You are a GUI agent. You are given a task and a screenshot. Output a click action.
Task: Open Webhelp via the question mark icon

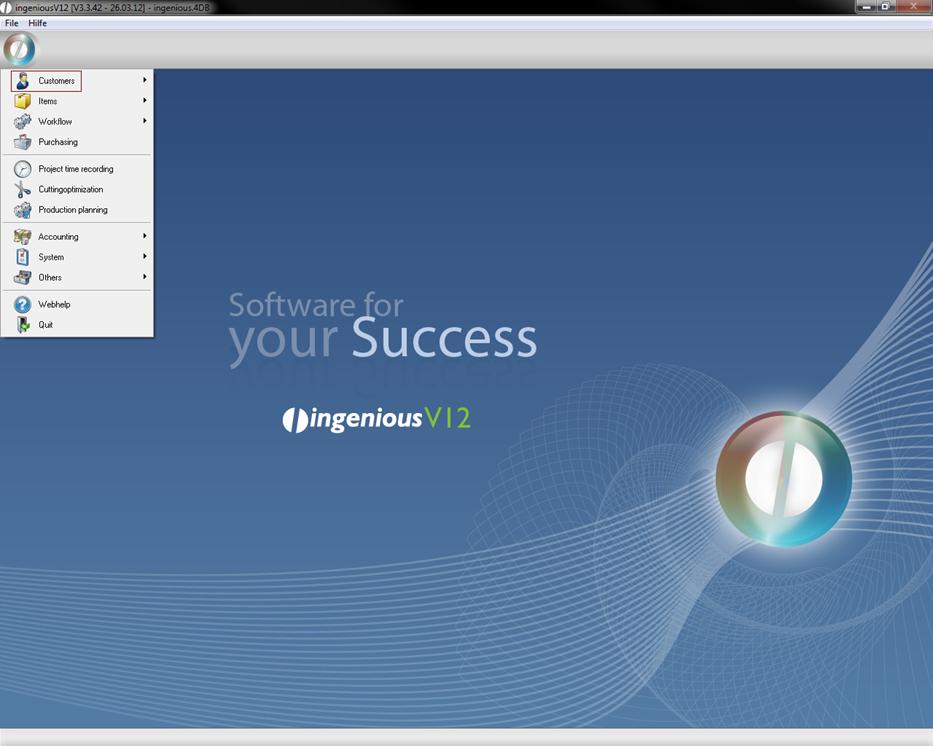coord(22,304)
